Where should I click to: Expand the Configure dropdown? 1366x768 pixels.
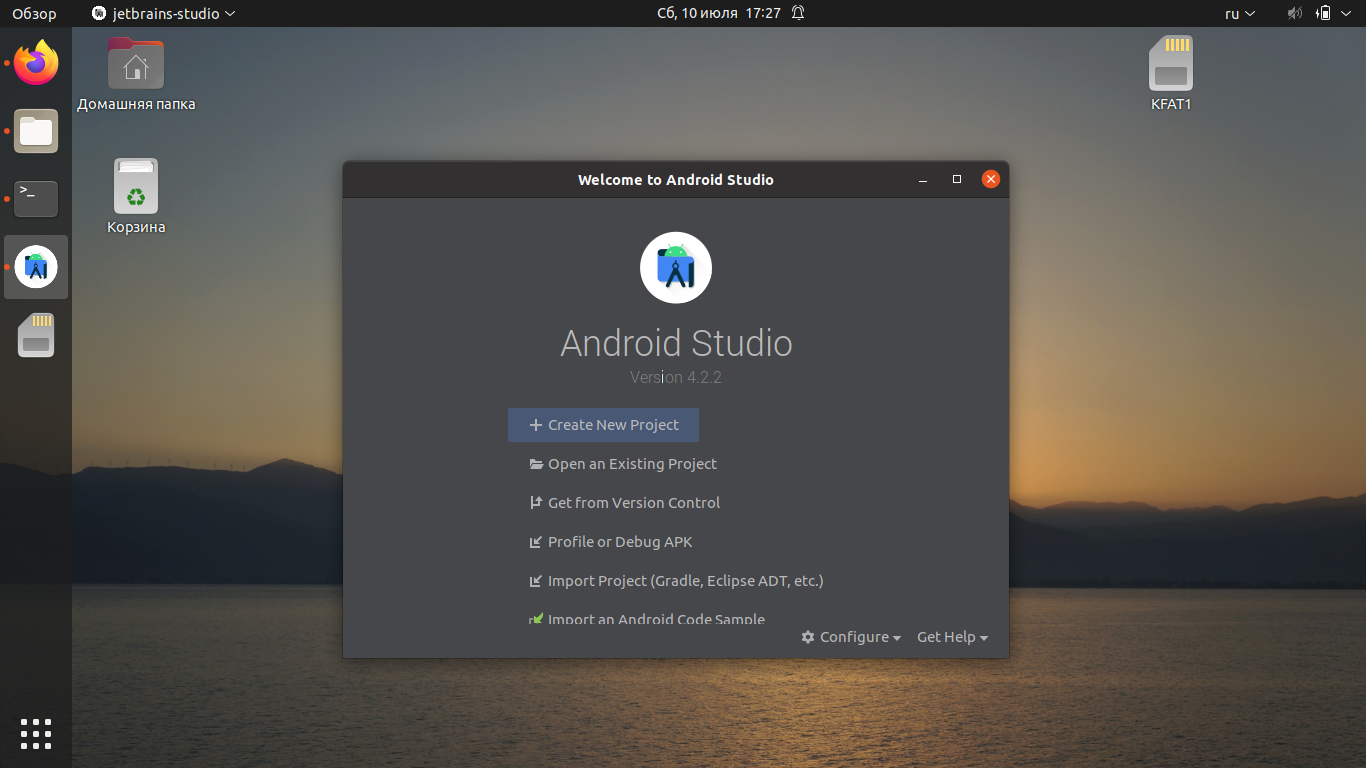[x=851, y=637]
